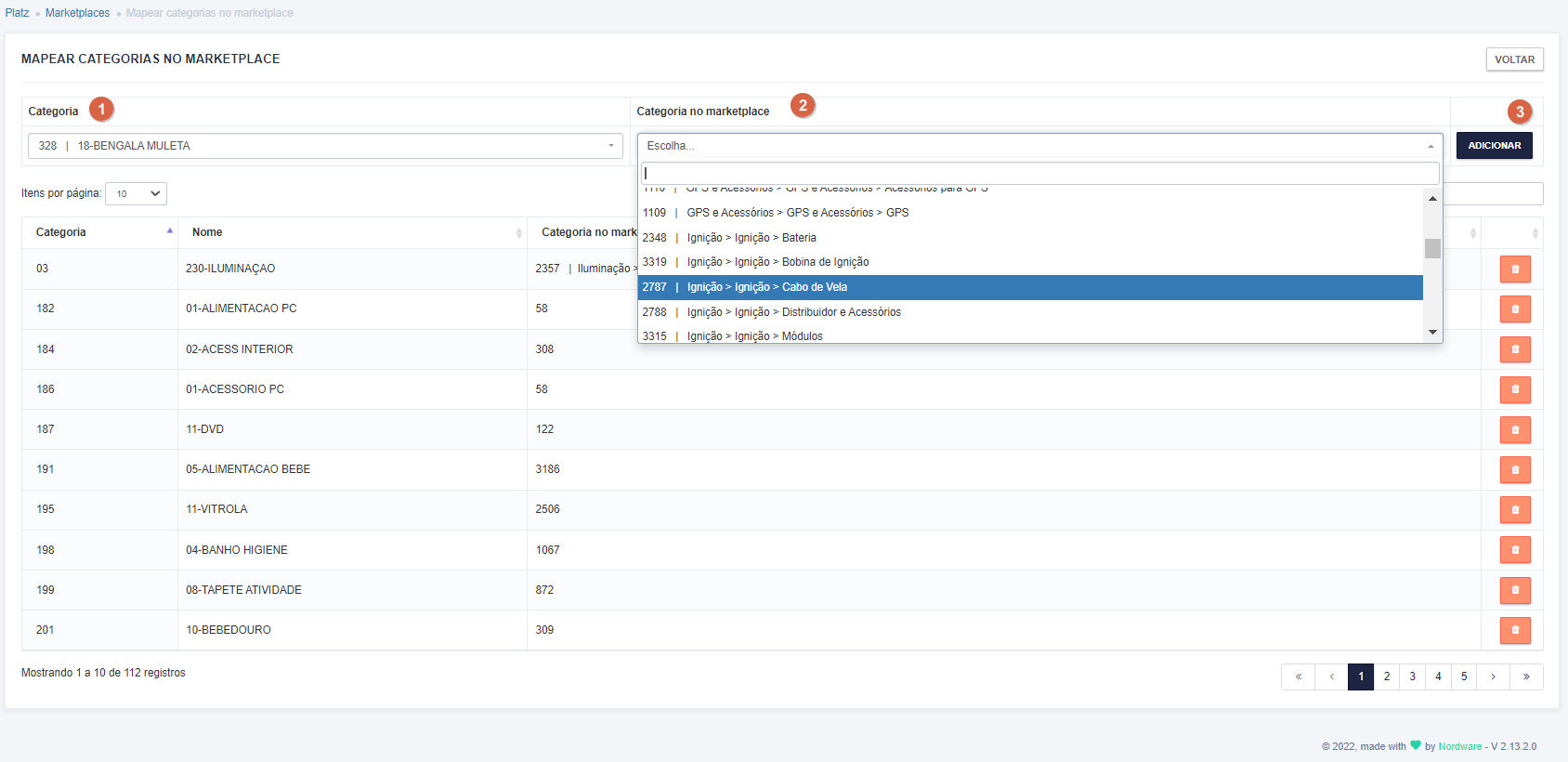Go to page 5

(x=1464, y=677)
